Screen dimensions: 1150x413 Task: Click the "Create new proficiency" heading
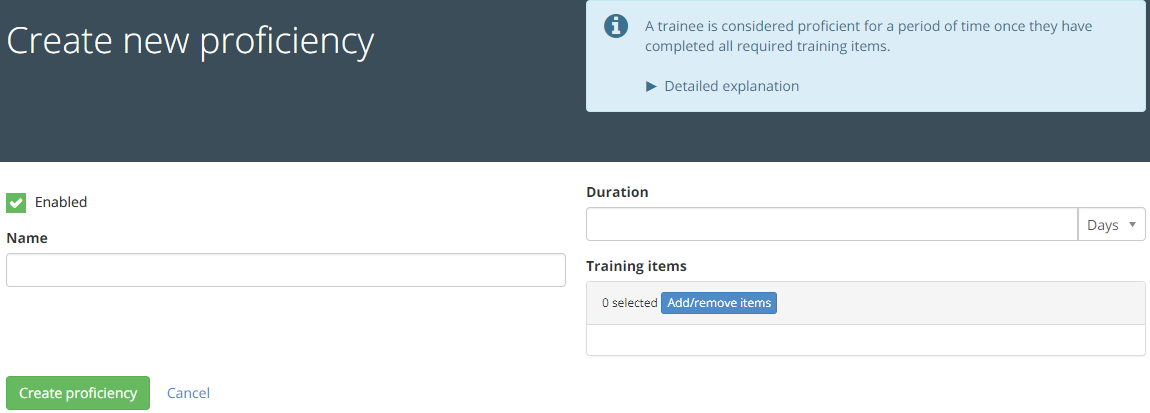tap(190, 41)
